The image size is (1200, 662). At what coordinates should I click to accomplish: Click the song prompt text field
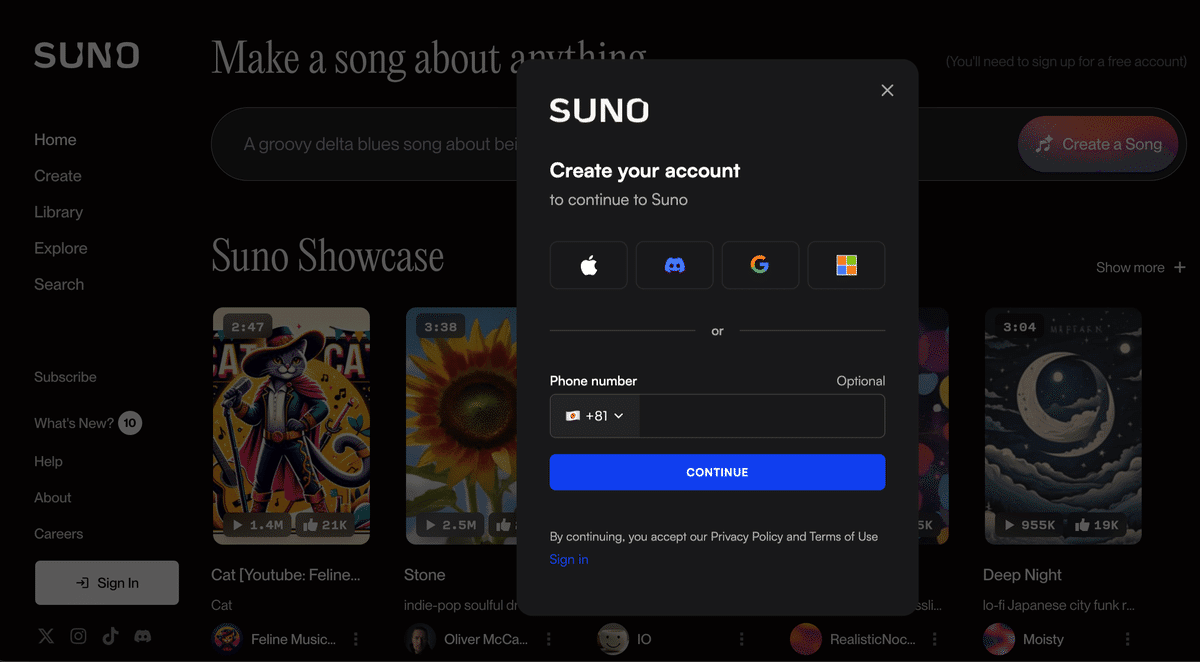coord(380,144)
